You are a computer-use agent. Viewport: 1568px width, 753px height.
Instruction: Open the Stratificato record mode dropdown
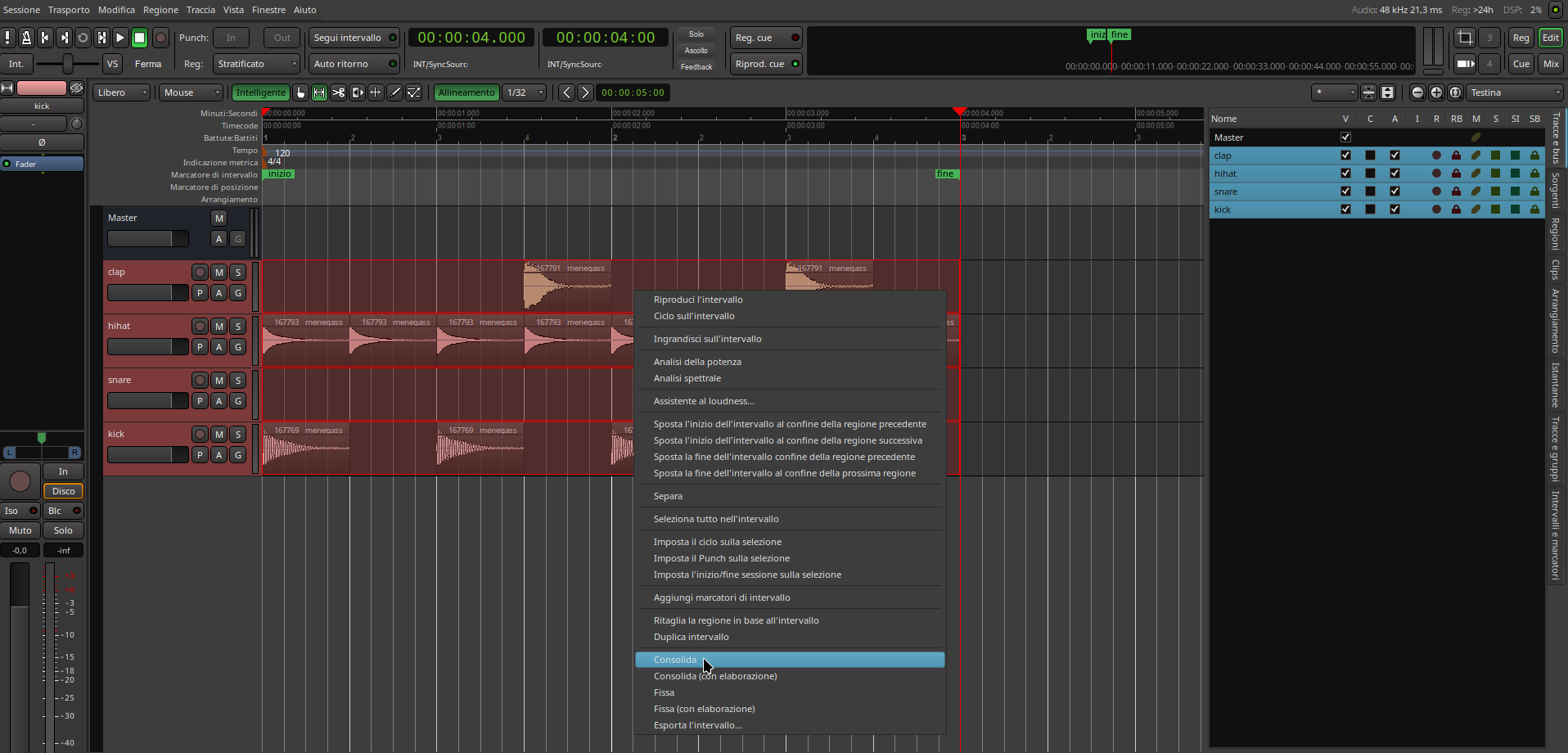(x=257, y=64)
